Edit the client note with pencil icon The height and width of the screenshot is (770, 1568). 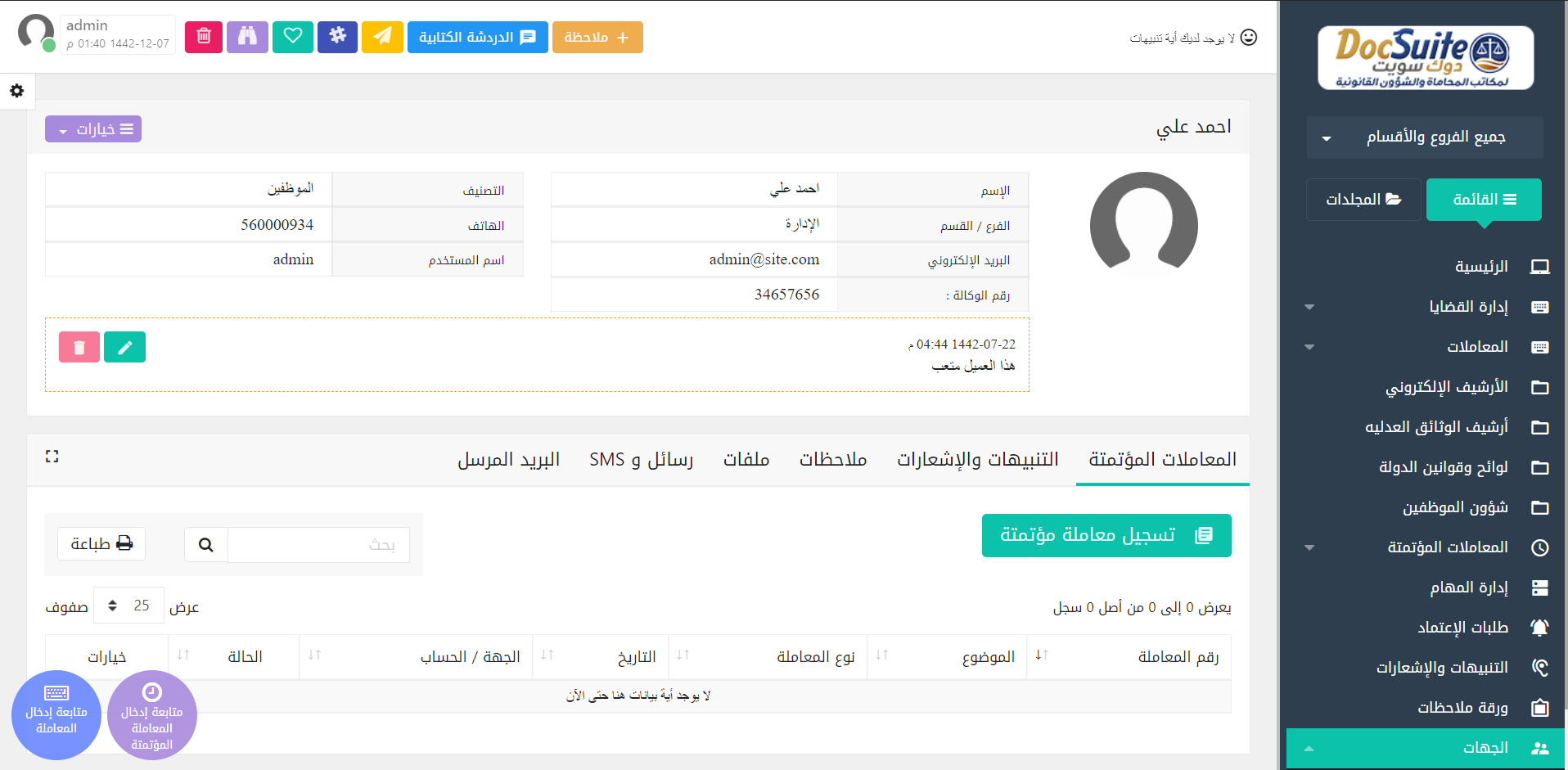124,347
